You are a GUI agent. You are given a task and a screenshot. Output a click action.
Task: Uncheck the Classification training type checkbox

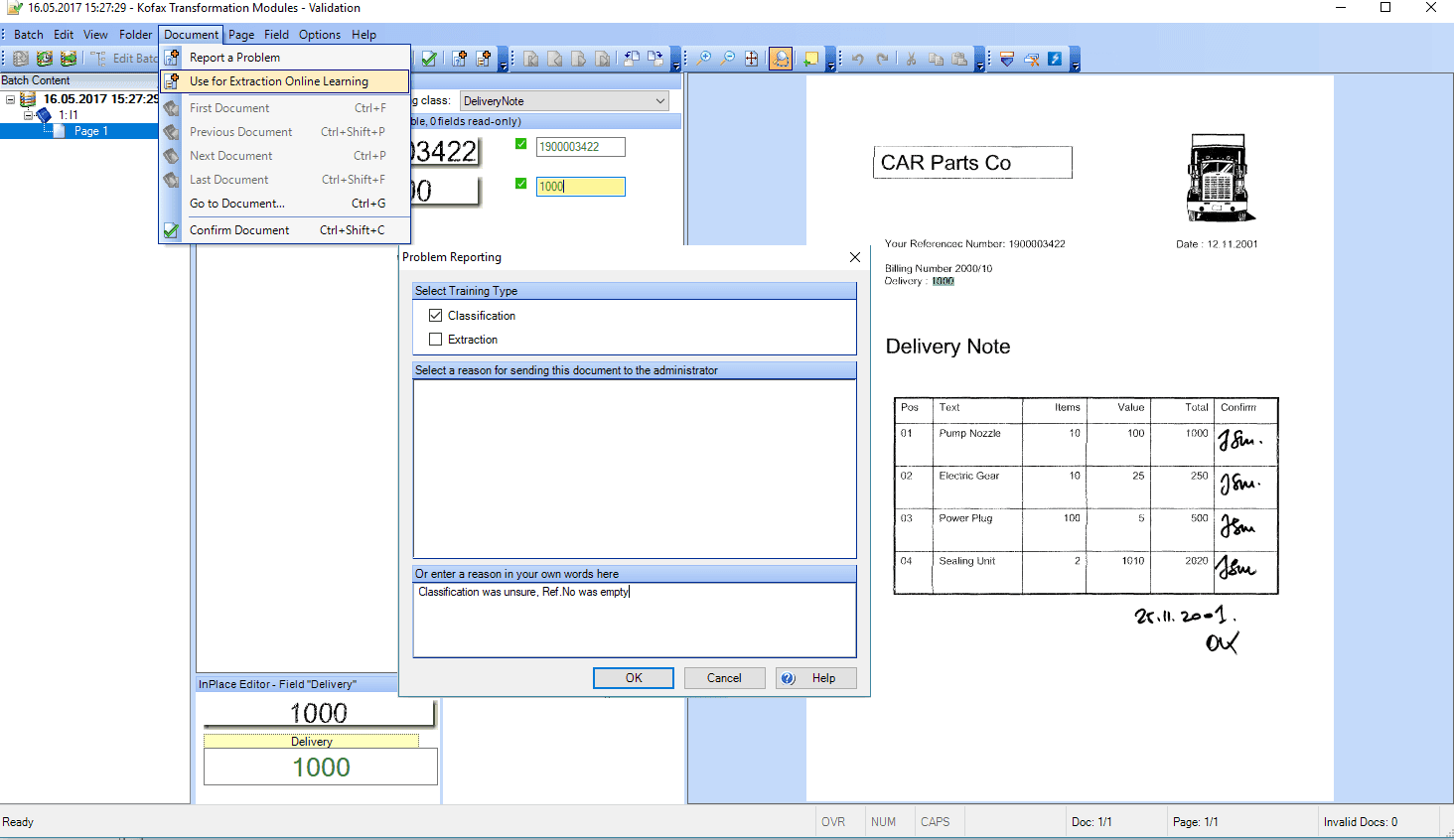pos(435,316)
